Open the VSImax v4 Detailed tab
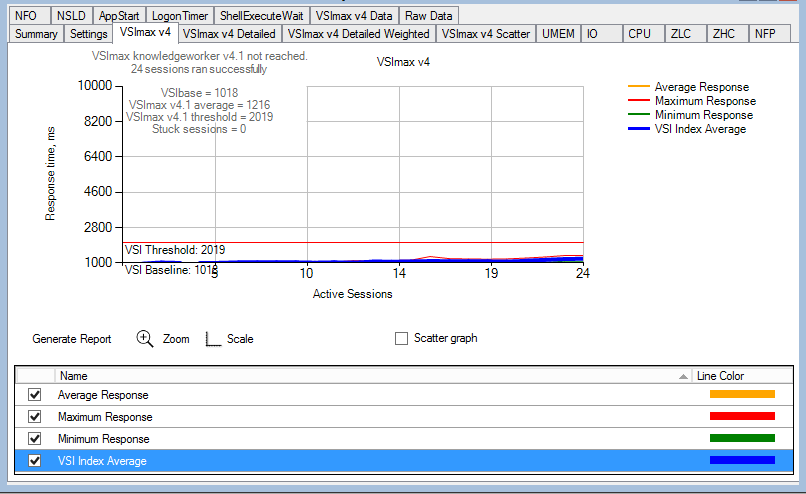 tap(229, 34)
